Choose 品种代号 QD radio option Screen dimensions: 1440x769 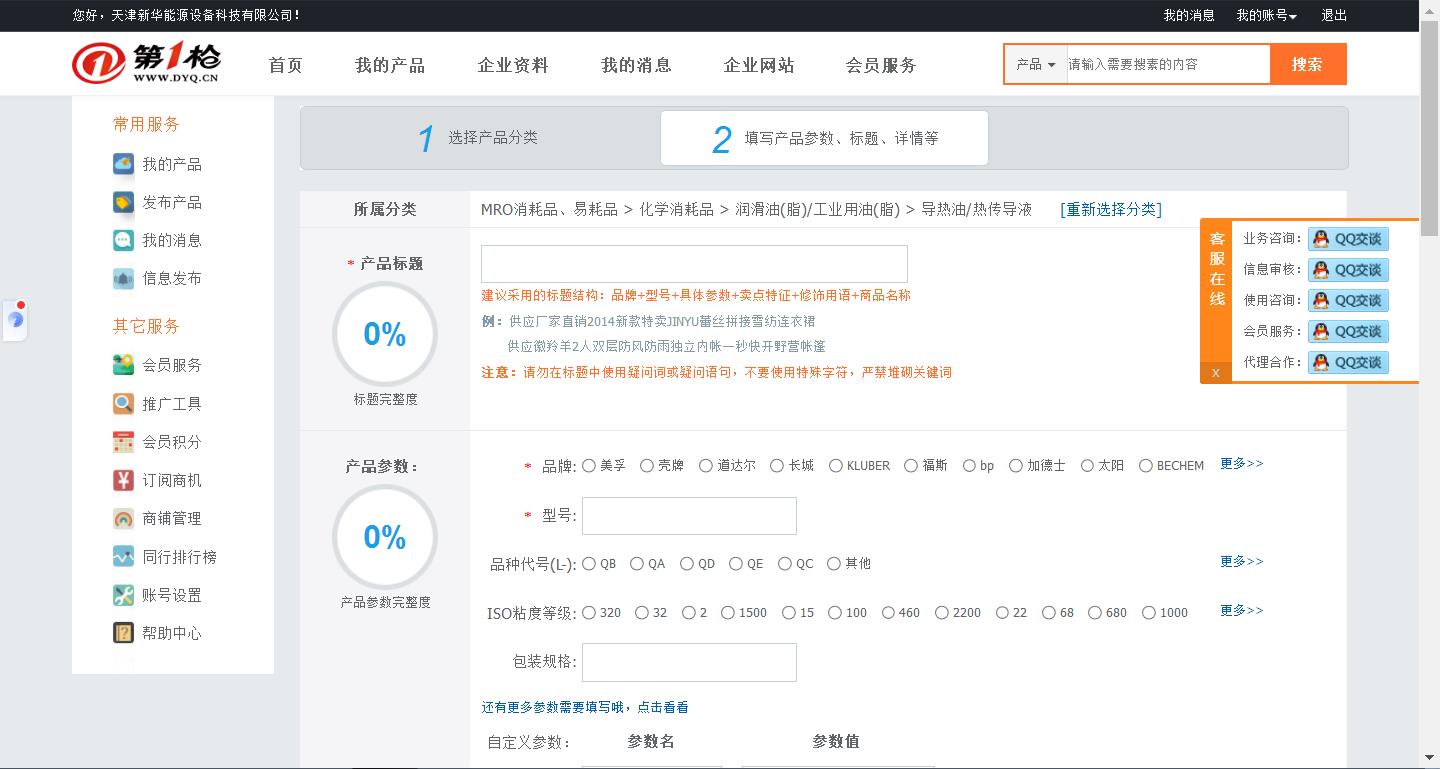coord(687,563)
